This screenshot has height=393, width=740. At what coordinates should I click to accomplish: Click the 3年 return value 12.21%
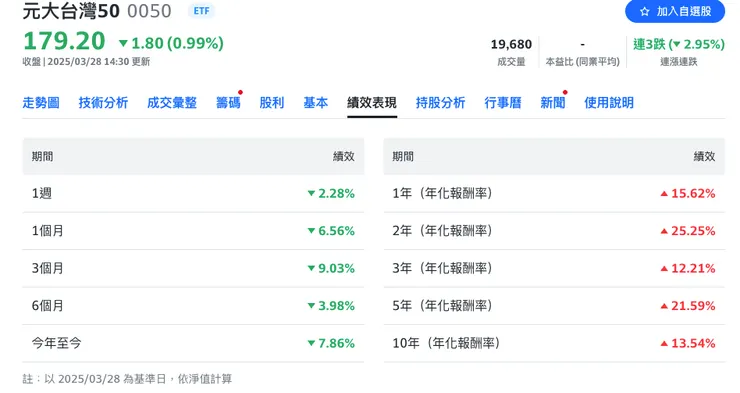point(688,268)
